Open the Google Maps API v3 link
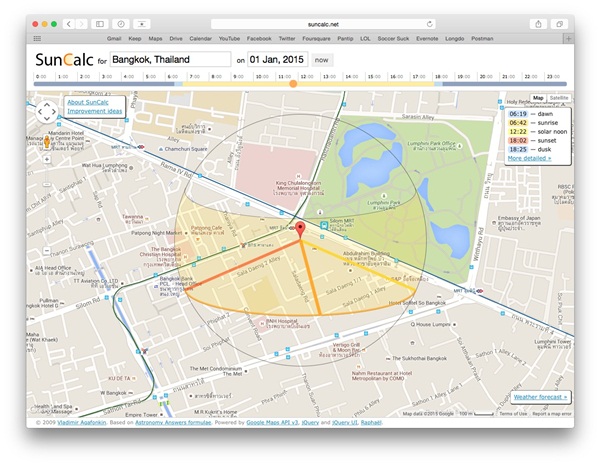This screenshot has width=600, height=465. click(272, 423)
